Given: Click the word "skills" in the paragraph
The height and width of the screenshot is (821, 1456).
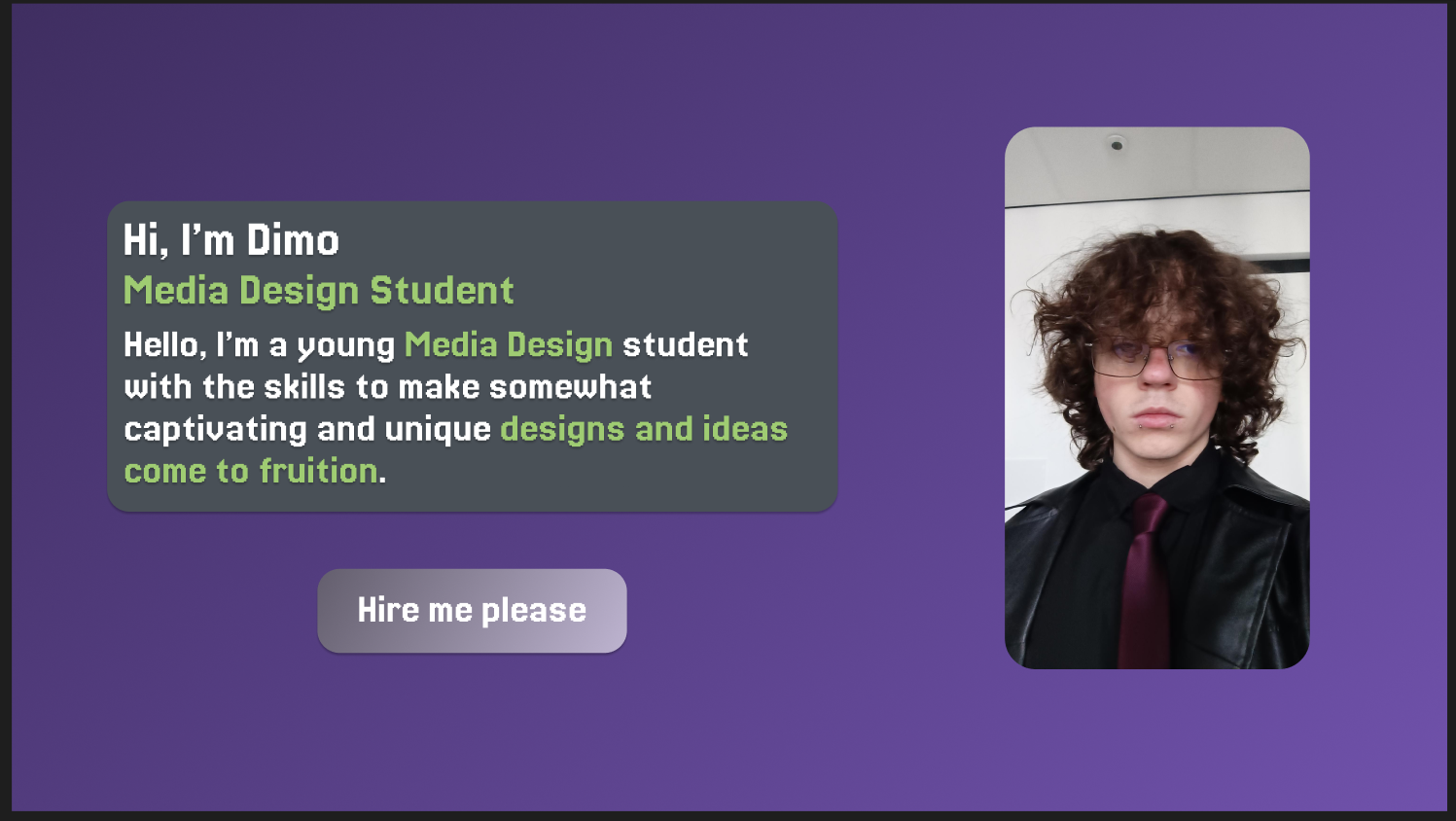Looking at the screenshot, I should (x=303, y=387).
